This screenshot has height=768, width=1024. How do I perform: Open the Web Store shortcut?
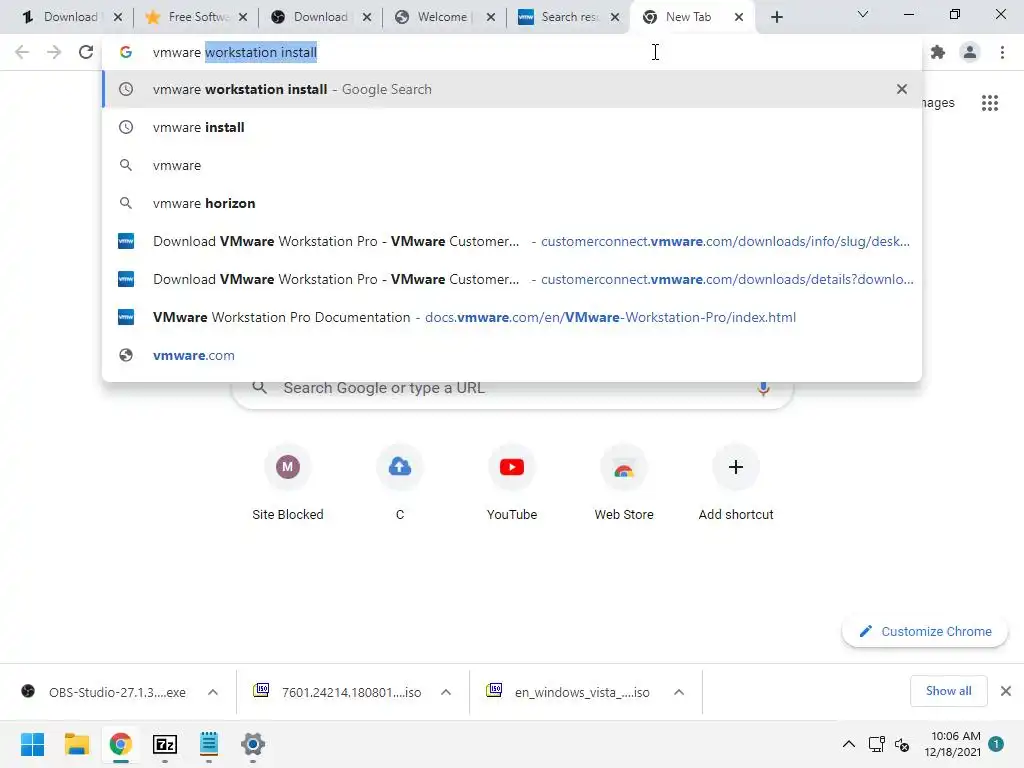624,482
